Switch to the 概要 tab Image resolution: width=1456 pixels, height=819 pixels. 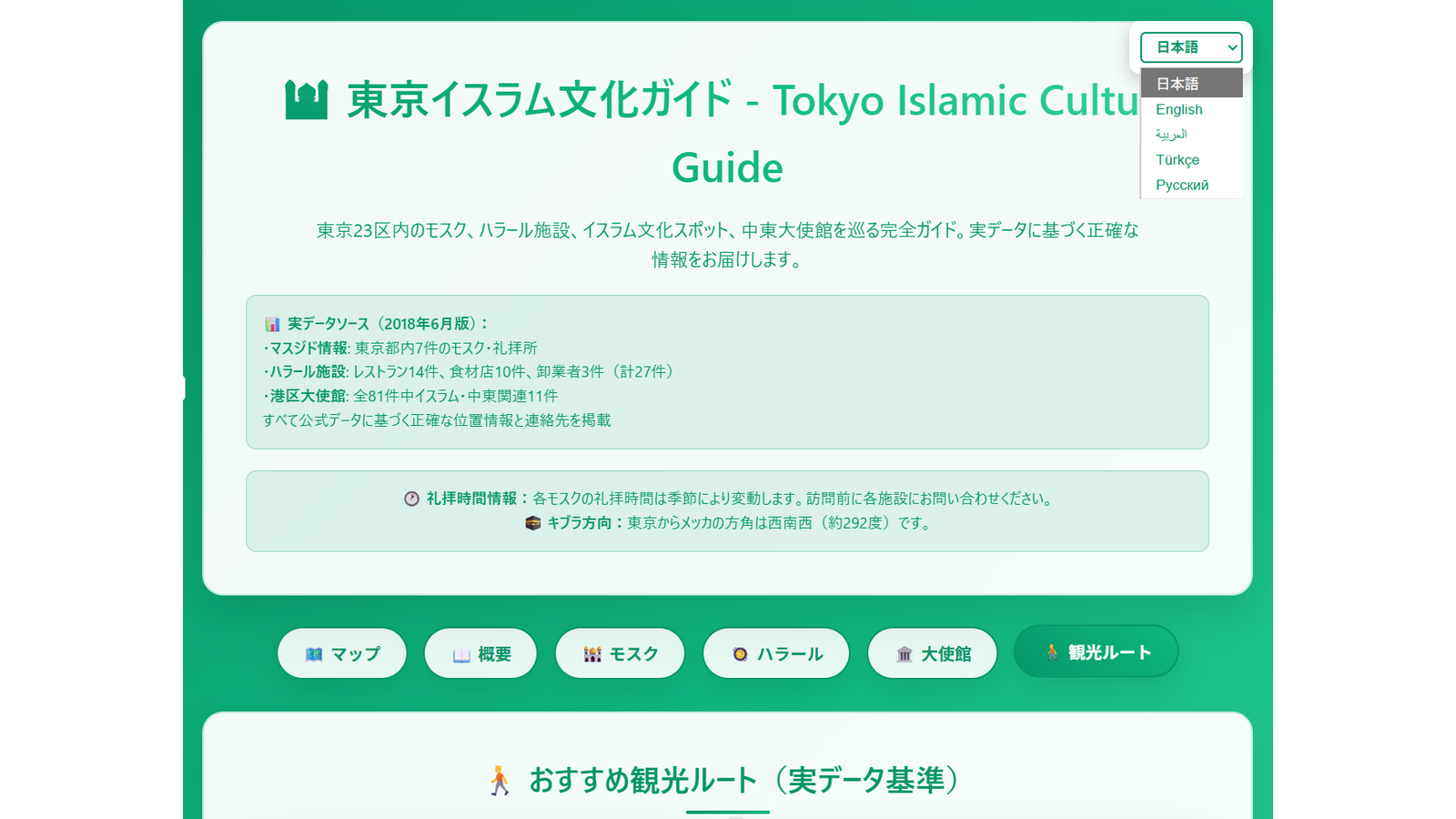pyautogui.click(x=480, y=653)
